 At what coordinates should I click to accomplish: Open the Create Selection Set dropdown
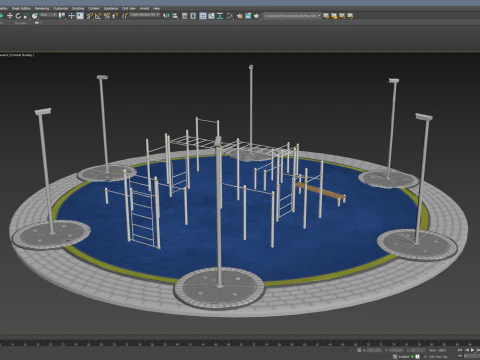click(x=145, y=15)
